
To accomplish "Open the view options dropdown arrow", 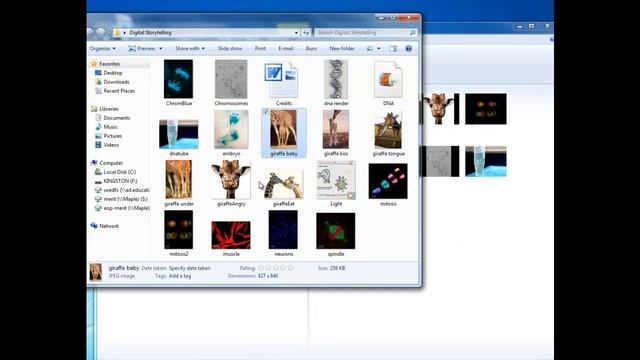I will (x=379, y=49).
